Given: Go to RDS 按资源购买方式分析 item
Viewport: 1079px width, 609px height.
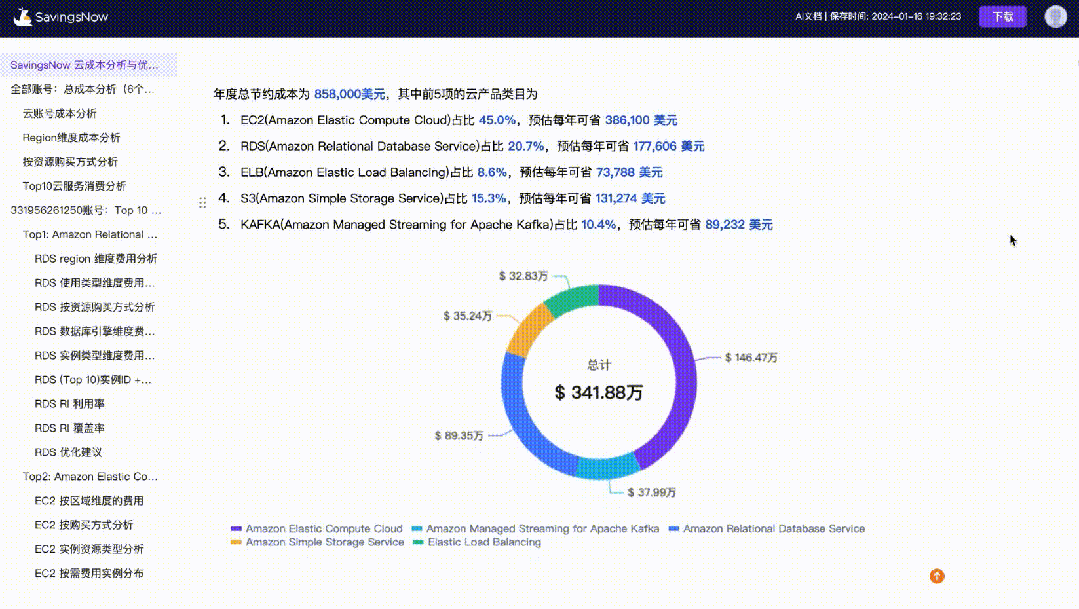Looking at the screenshot, I should [x=94, y=307].
